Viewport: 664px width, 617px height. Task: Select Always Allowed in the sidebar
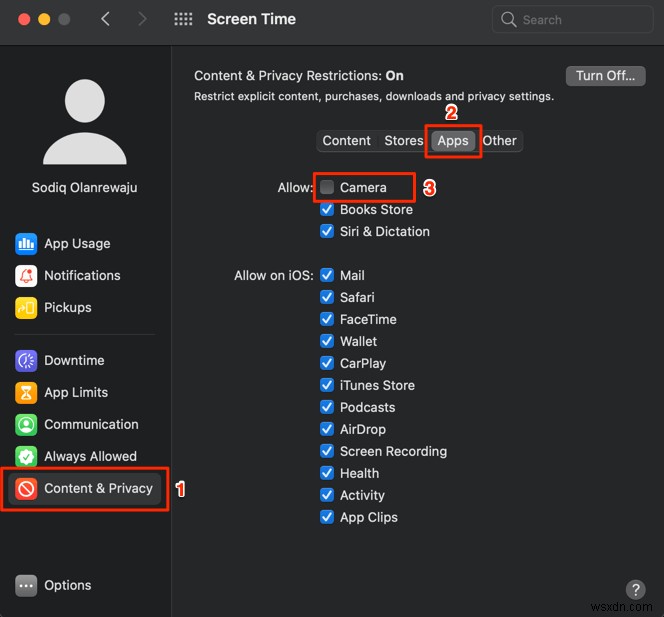[85, 457]
